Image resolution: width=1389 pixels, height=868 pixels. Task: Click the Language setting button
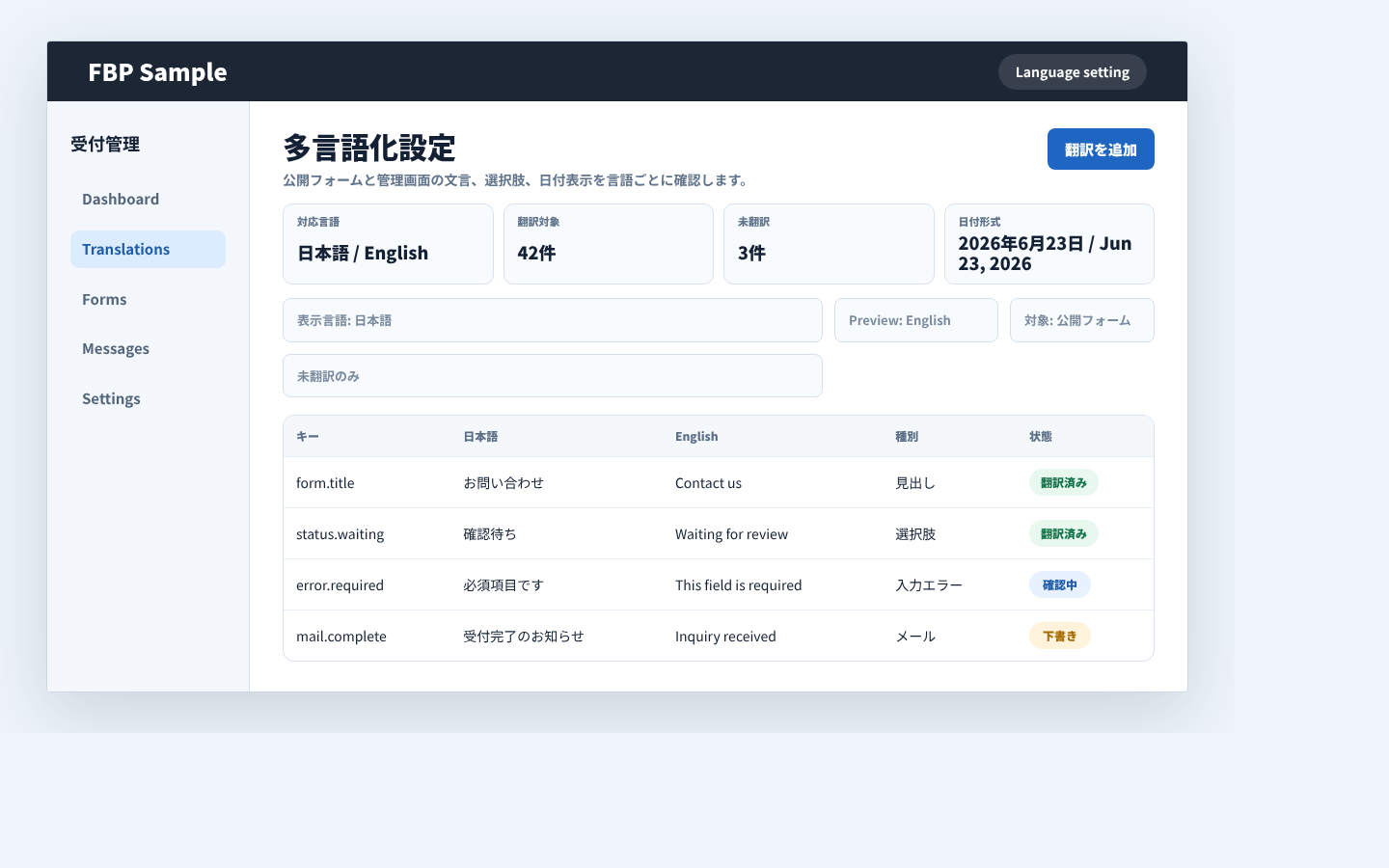1072,72
